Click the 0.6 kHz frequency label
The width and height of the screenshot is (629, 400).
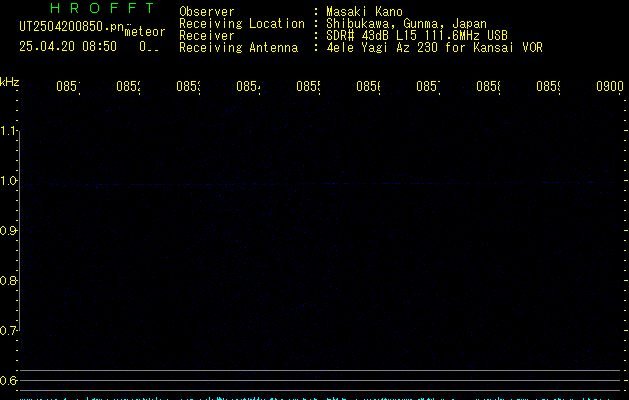8,380
